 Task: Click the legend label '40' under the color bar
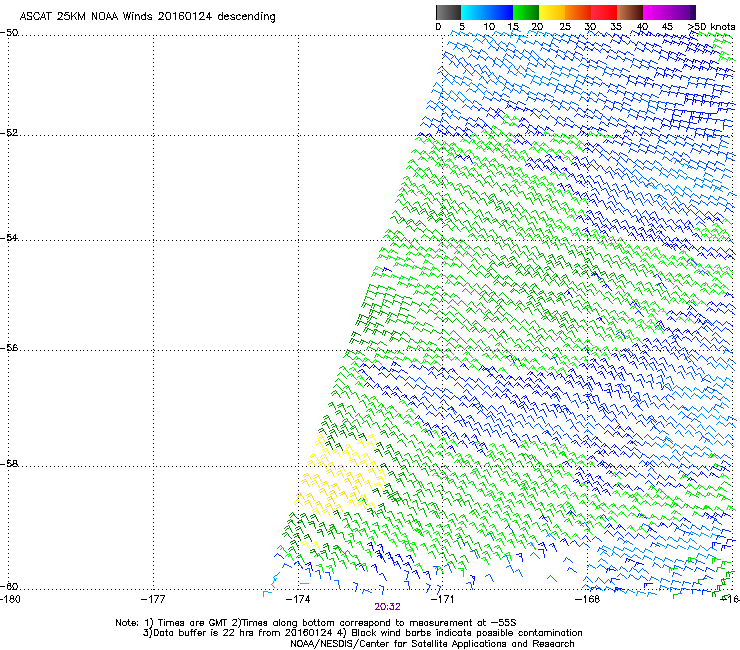tap(642, 27)
